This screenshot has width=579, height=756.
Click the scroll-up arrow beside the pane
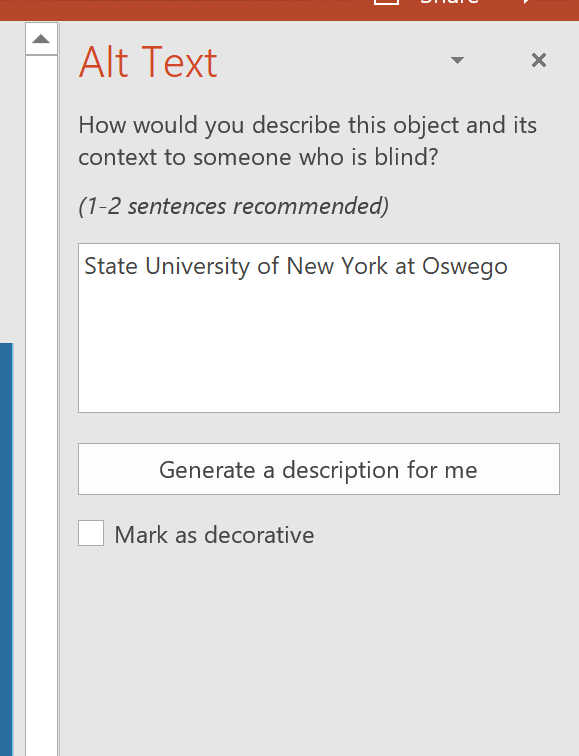click(41, 39)
